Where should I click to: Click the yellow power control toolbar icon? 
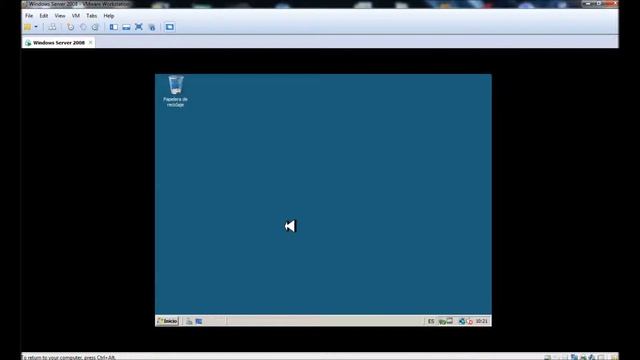28,27
